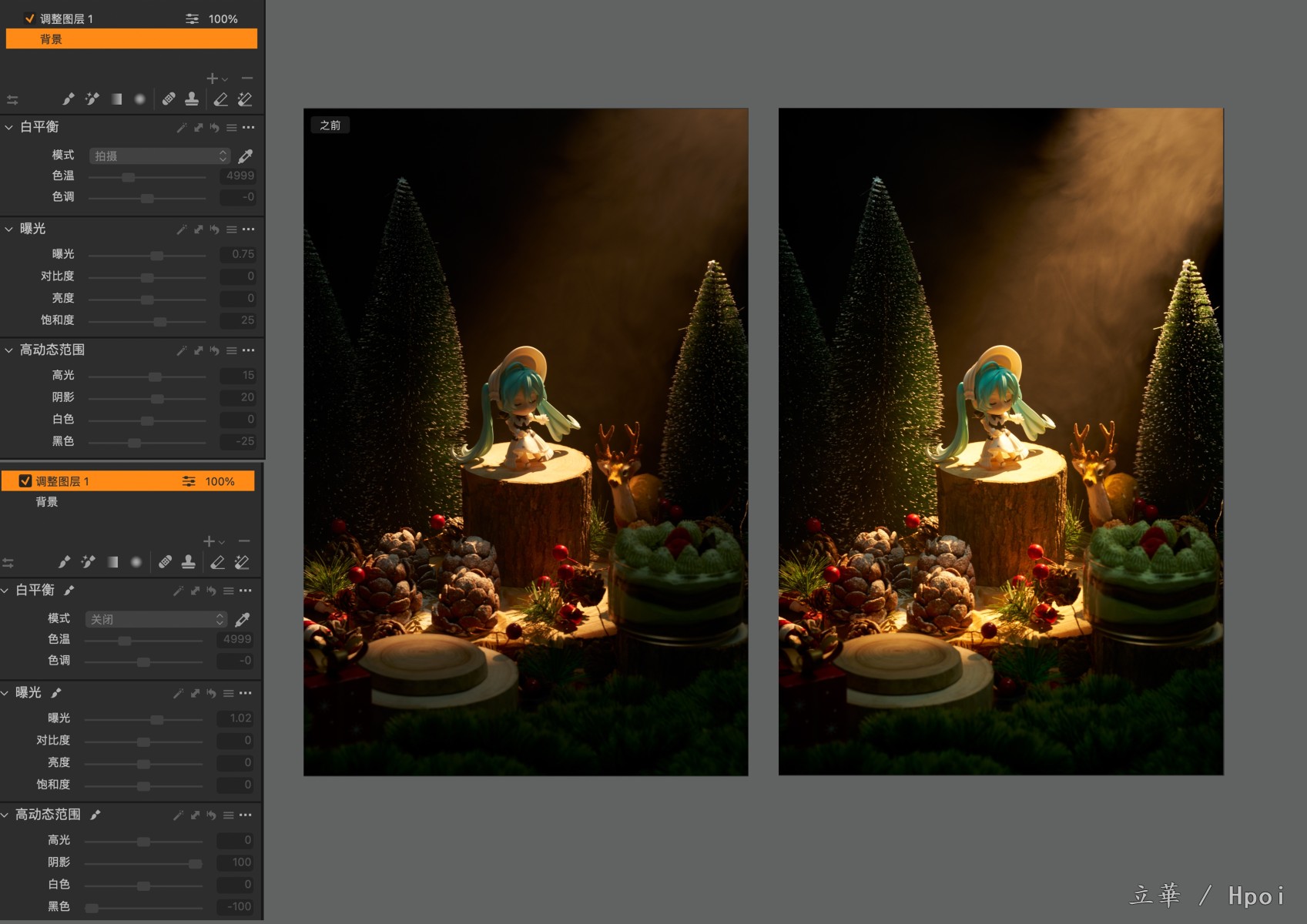
Task: Pick radial gradient mask under highlighted 调整图层 1 list
Action: 136,563
